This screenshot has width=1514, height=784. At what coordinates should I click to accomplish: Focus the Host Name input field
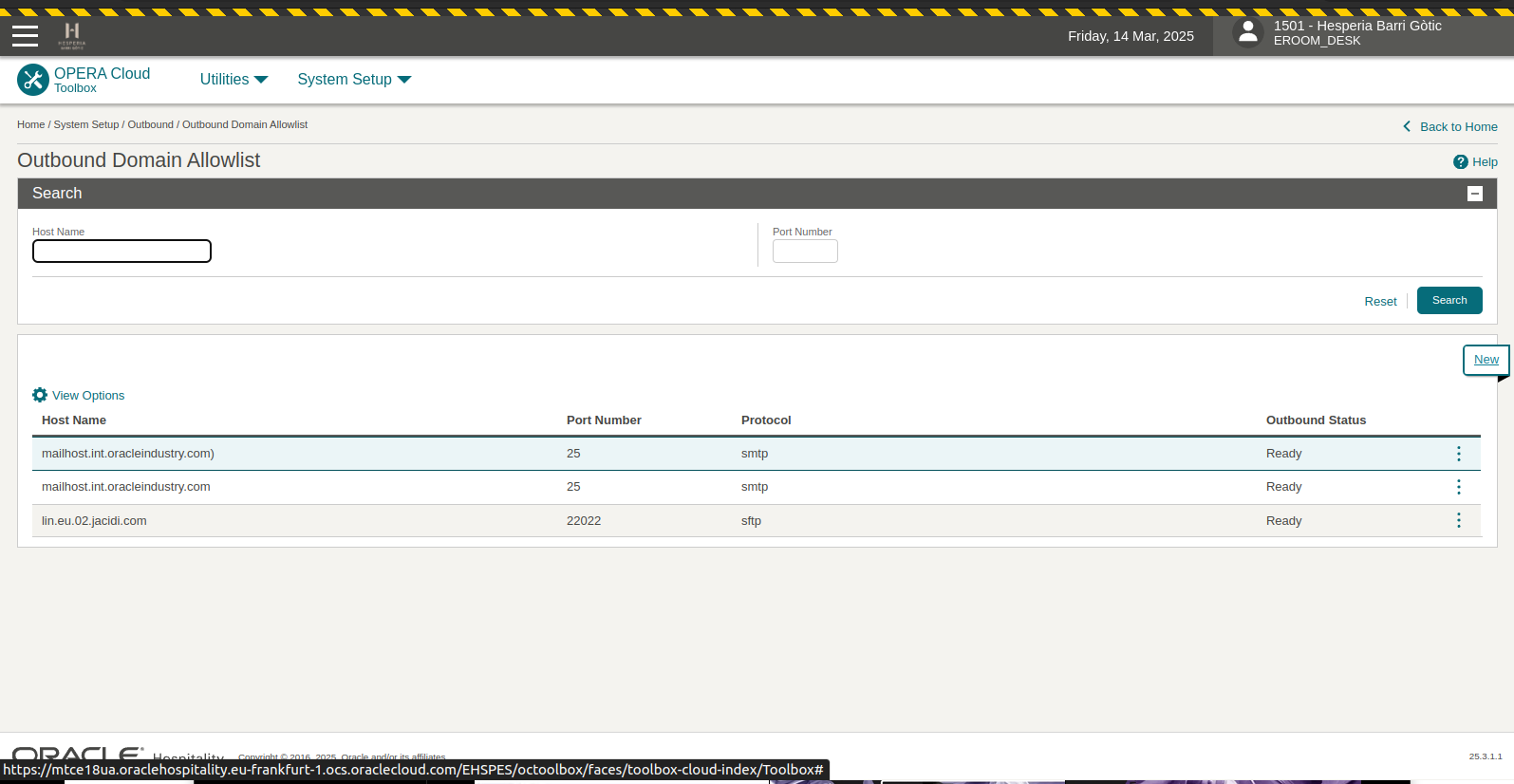pos(121,251)
